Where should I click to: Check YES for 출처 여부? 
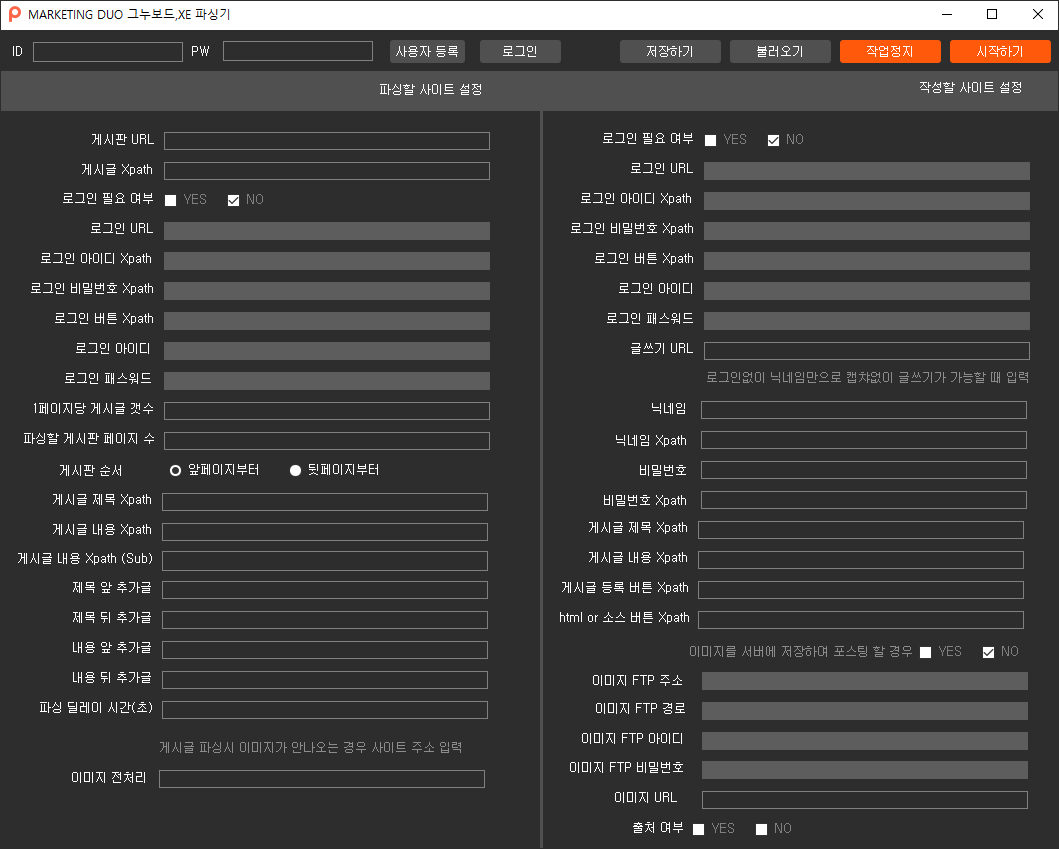699,829
